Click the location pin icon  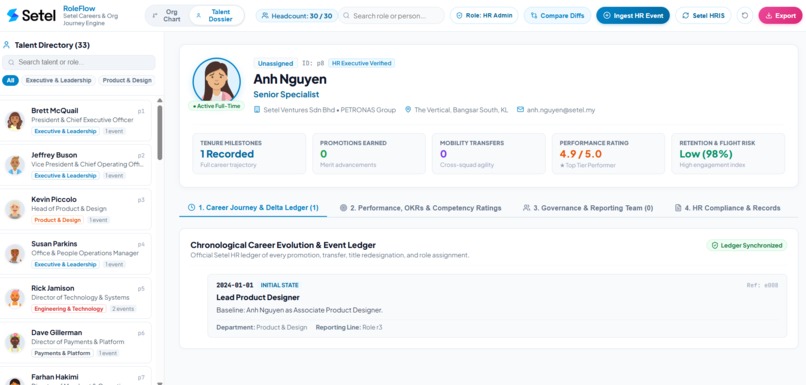tap(408, 109)
